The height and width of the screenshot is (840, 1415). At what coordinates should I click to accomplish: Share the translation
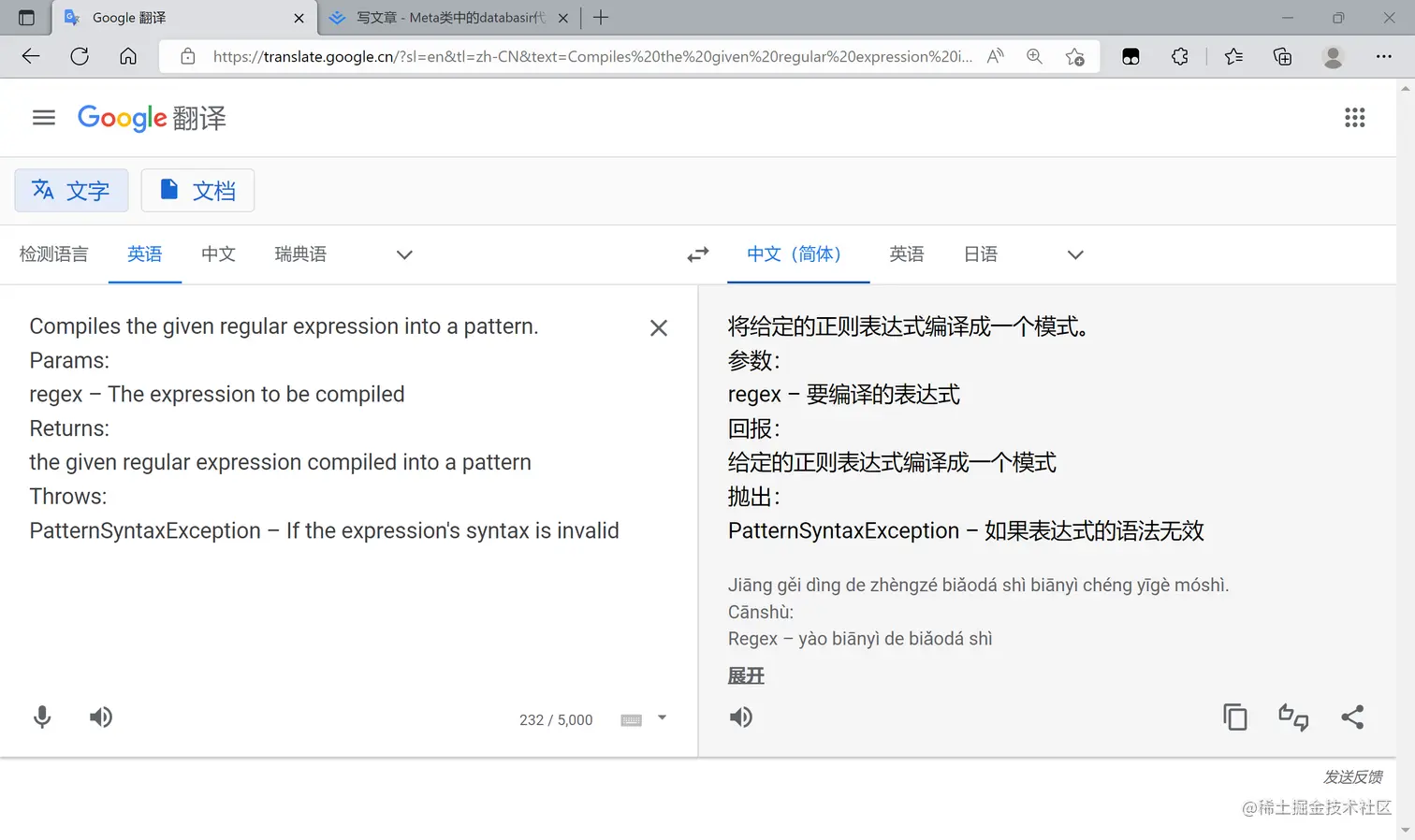1352,717
